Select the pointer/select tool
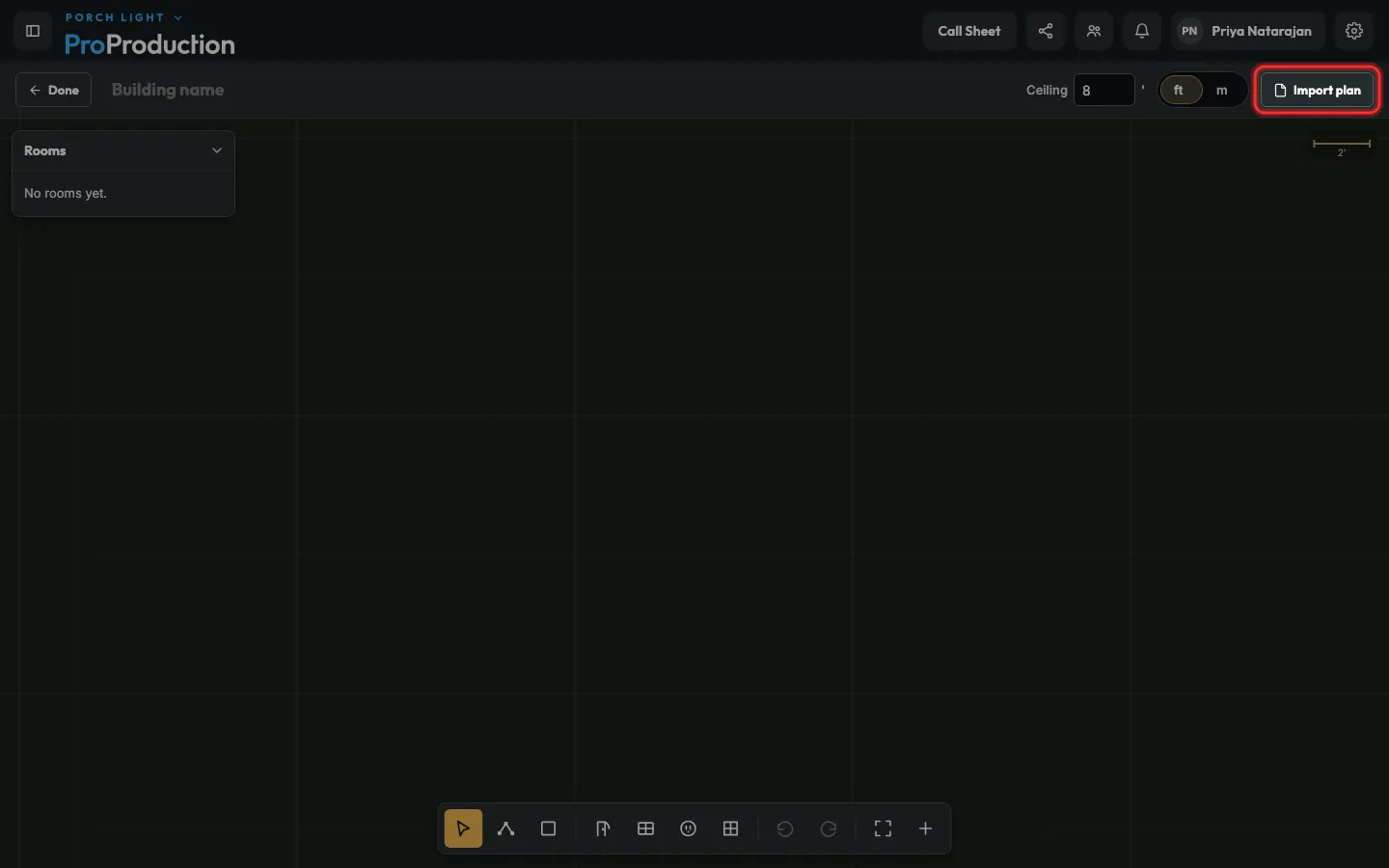This screenshot has width=1389, height=868. 463,828
